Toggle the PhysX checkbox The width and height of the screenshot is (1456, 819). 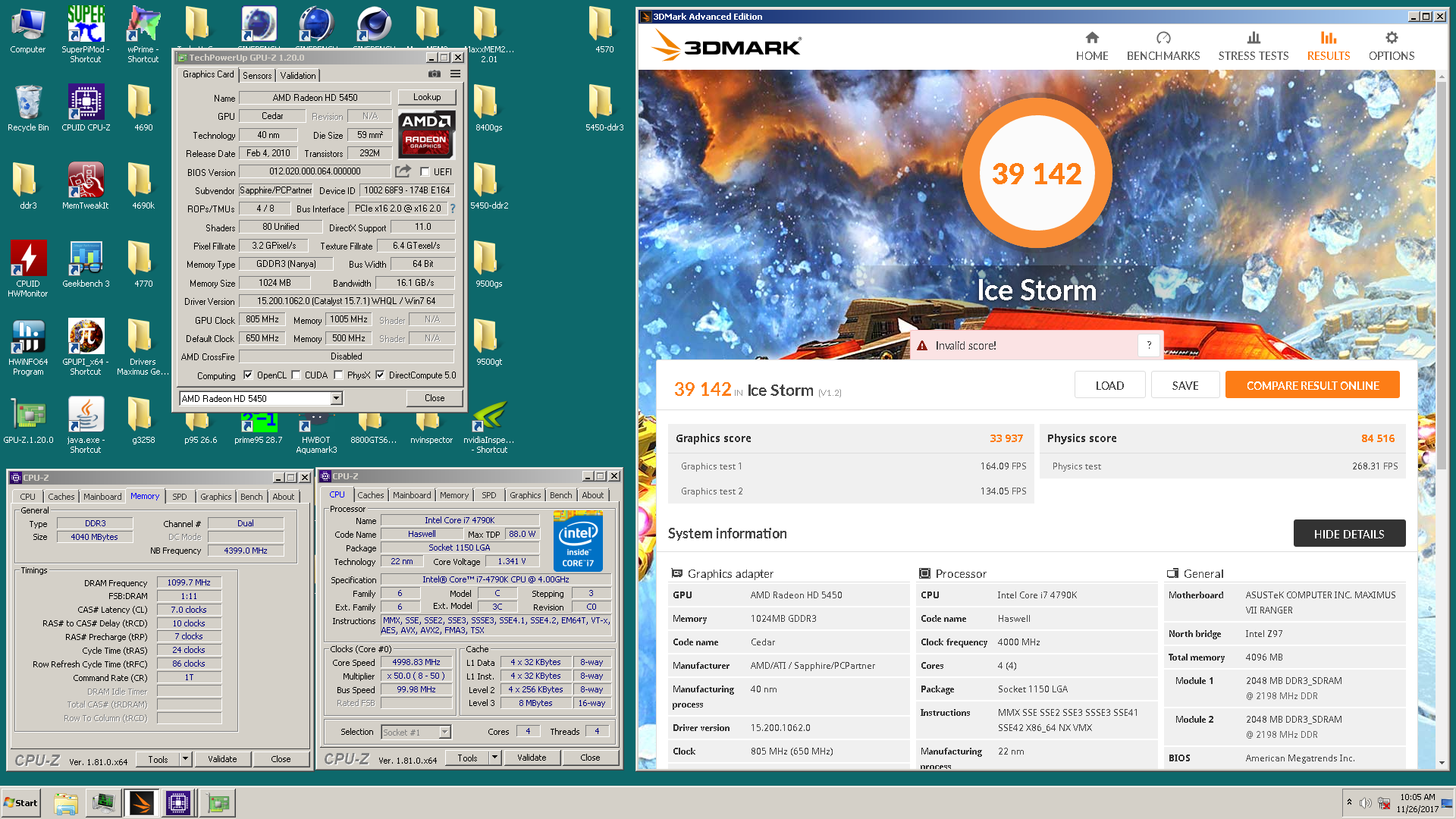339,375
